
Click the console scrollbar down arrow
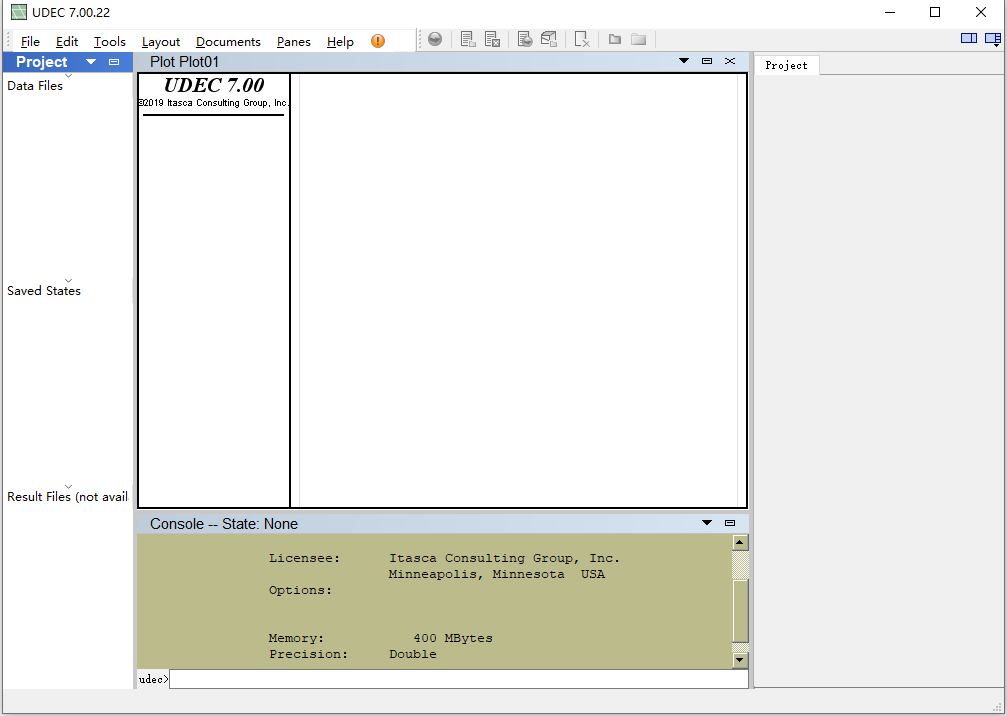[x=740, y=659]
